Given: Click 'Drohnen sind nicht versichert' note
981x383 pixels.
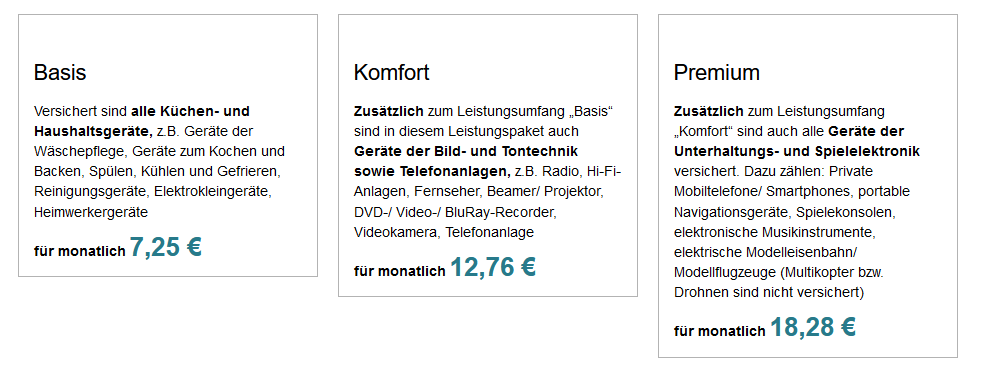Looking at the screenshot, I should tap(766, 293).
